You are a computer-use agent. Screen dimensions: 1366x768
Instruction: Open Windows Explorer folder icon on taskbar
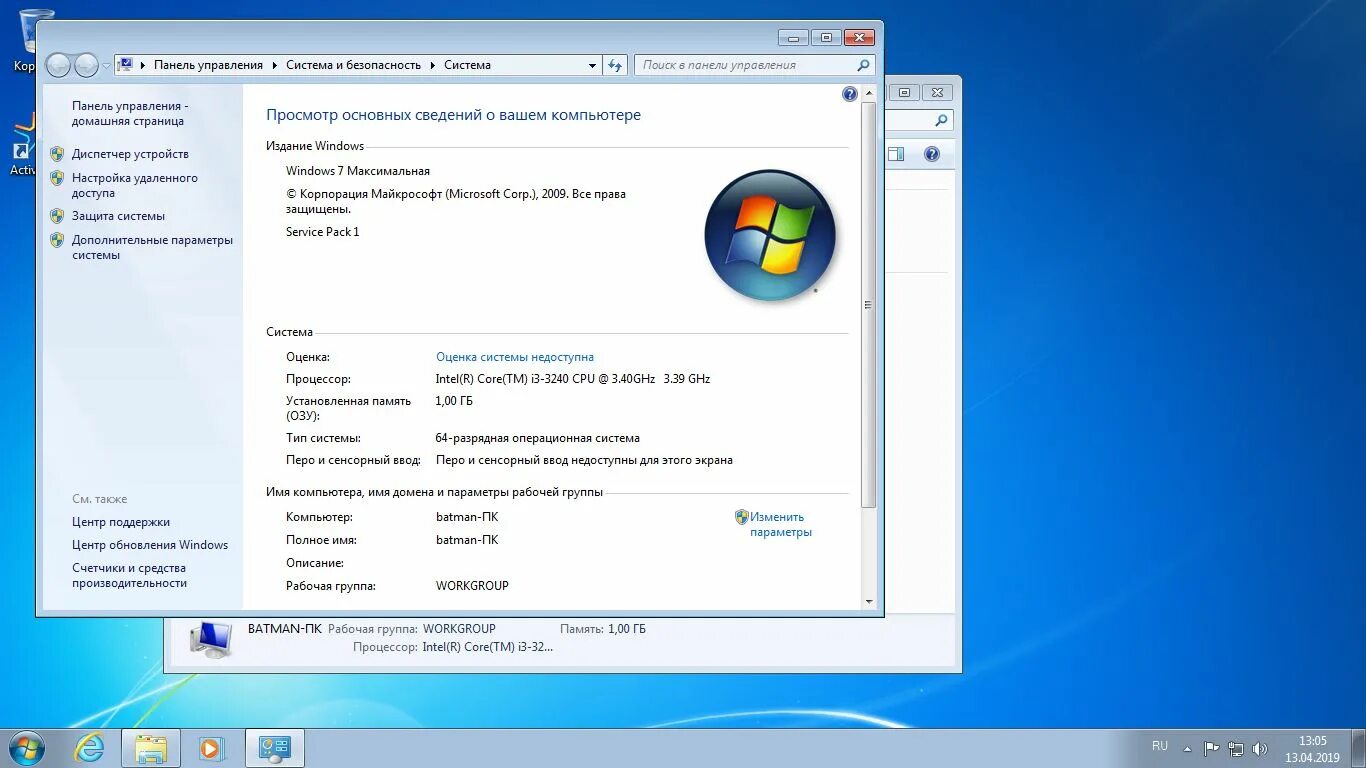point(151,748)
